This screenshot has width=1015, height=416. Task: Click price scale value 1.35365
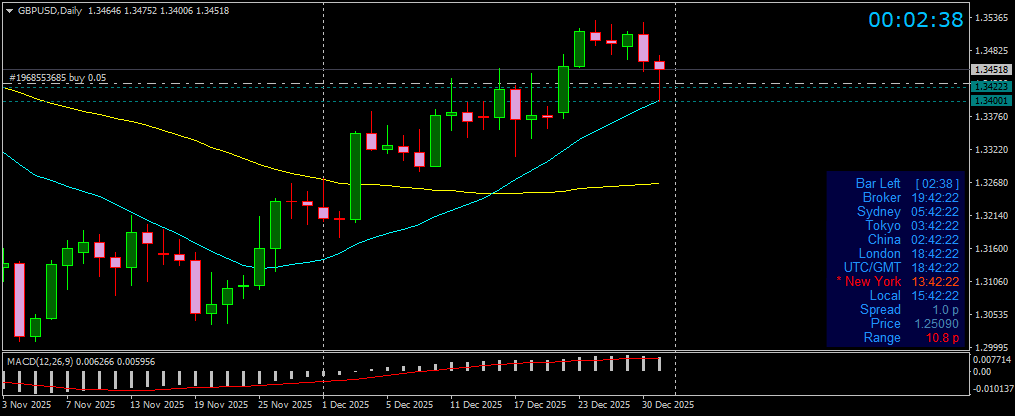992,18
